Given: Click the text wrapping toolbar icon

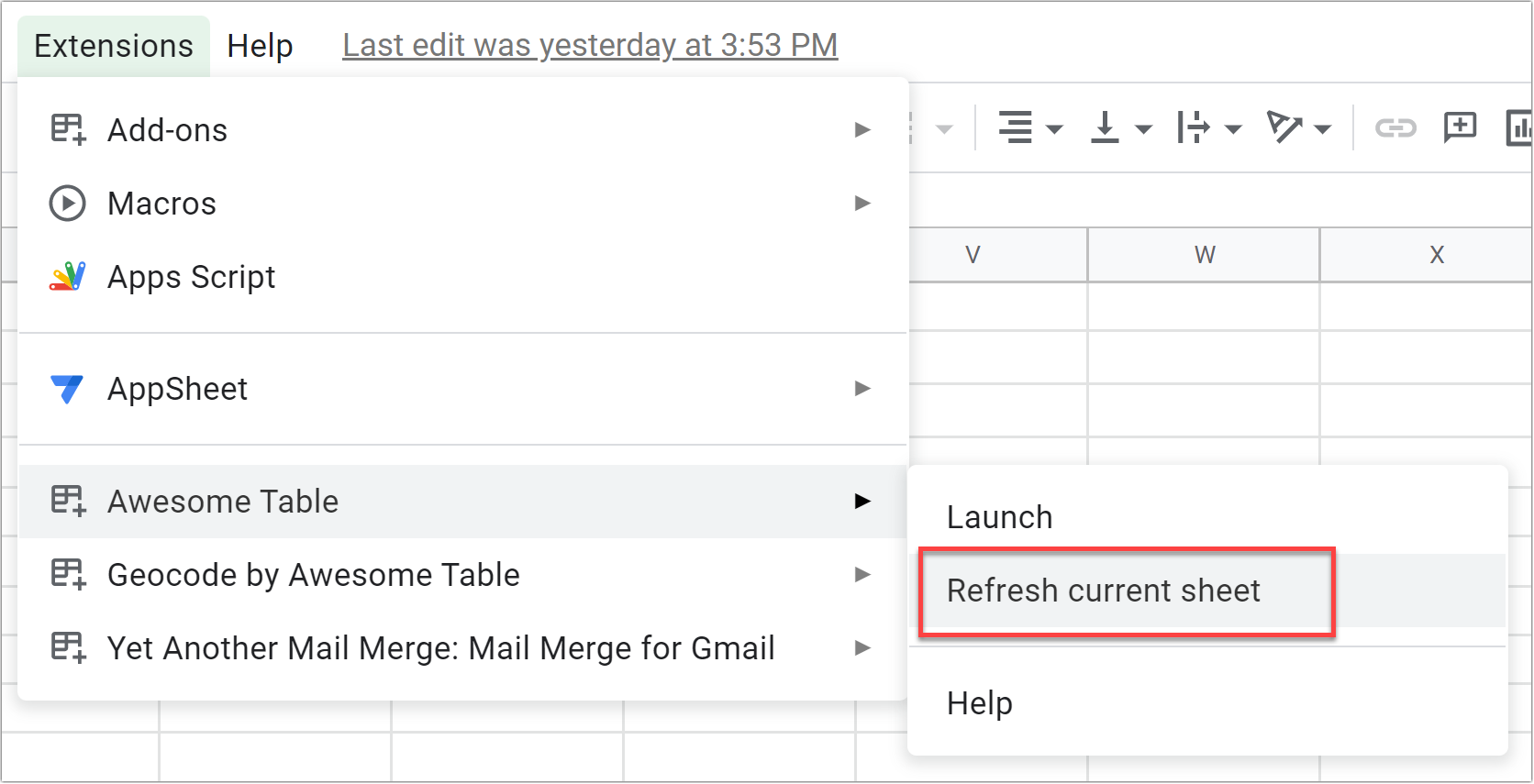Looking at the screenshot, I should point(1194,127).
